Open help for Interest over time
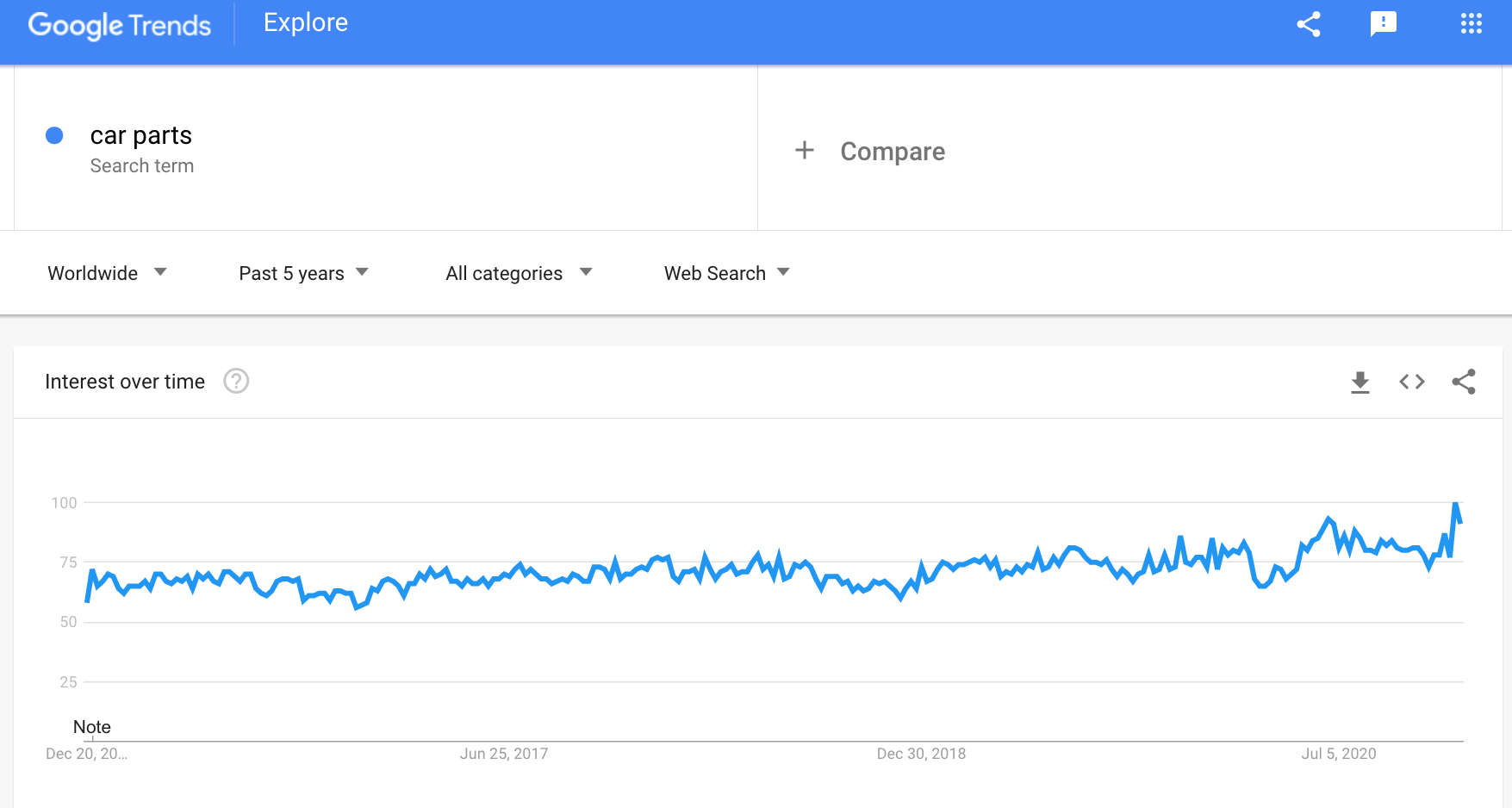This screenshot has height=808, width=1512. click(x=236, y=381)
